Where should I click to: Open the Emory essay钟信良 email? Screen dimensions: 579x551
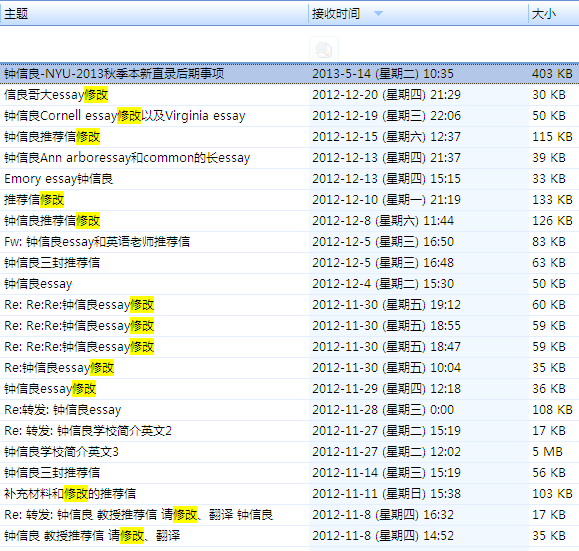coord(290,179)
